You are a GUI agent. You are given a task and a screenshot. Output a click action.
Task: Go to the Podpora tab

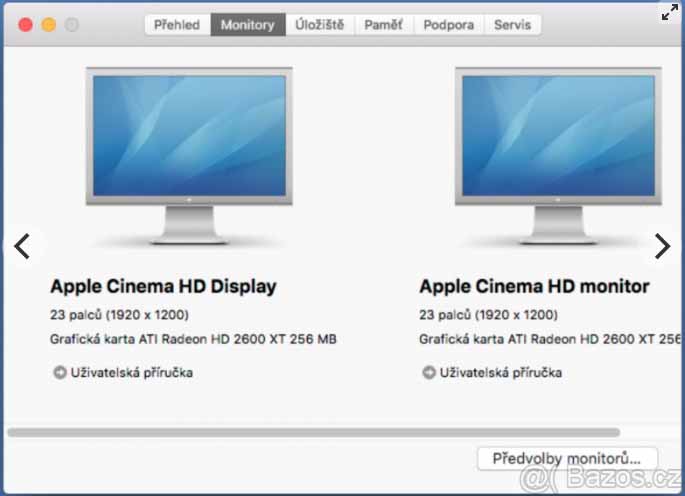tap(449, 25)
